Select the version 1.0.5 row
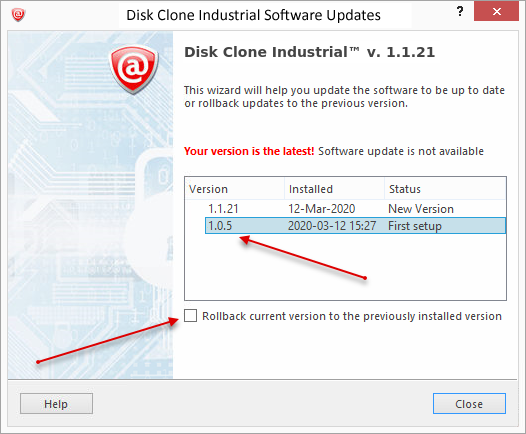This screenshot has width=526, height=434. click(x=355, y=226)
